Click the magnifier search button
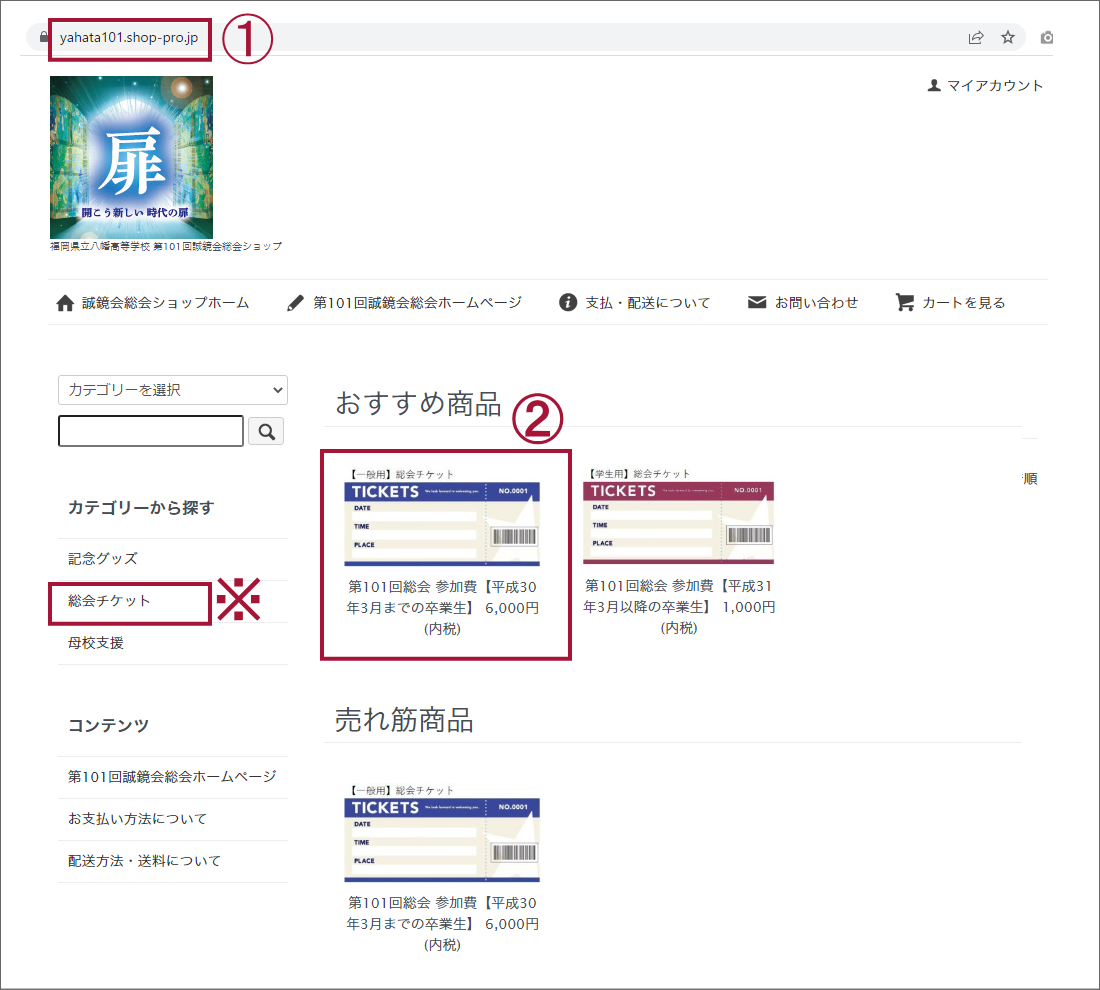 266,431
